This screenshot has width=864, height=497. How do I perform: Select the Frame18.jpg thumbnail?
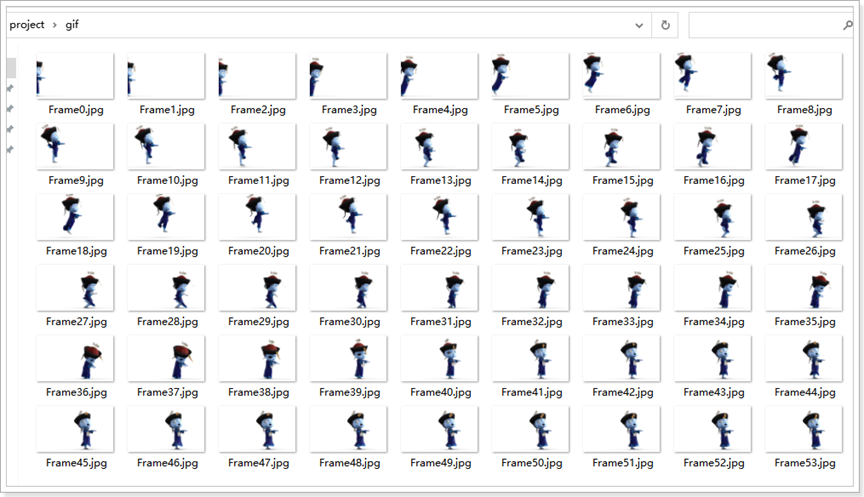75,217
